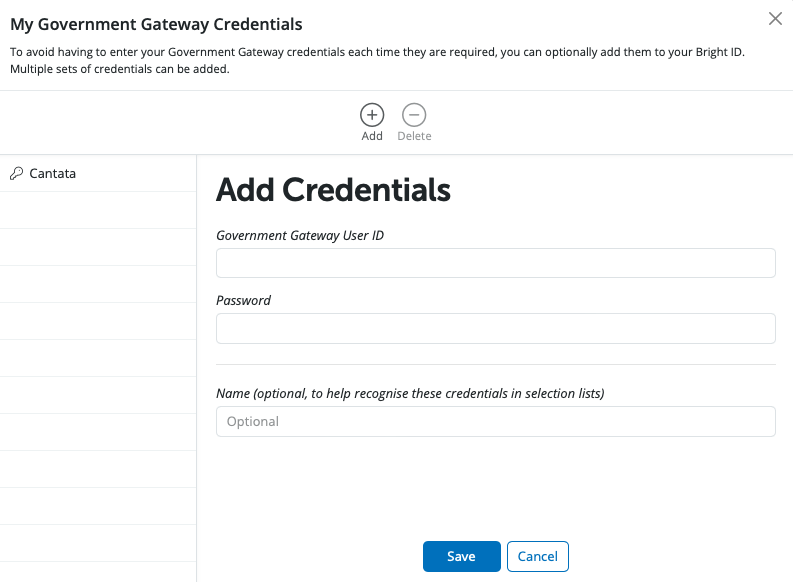Click the "Password" field label
793x582 pixels.
pyautogui.click(x=244, y=300)
